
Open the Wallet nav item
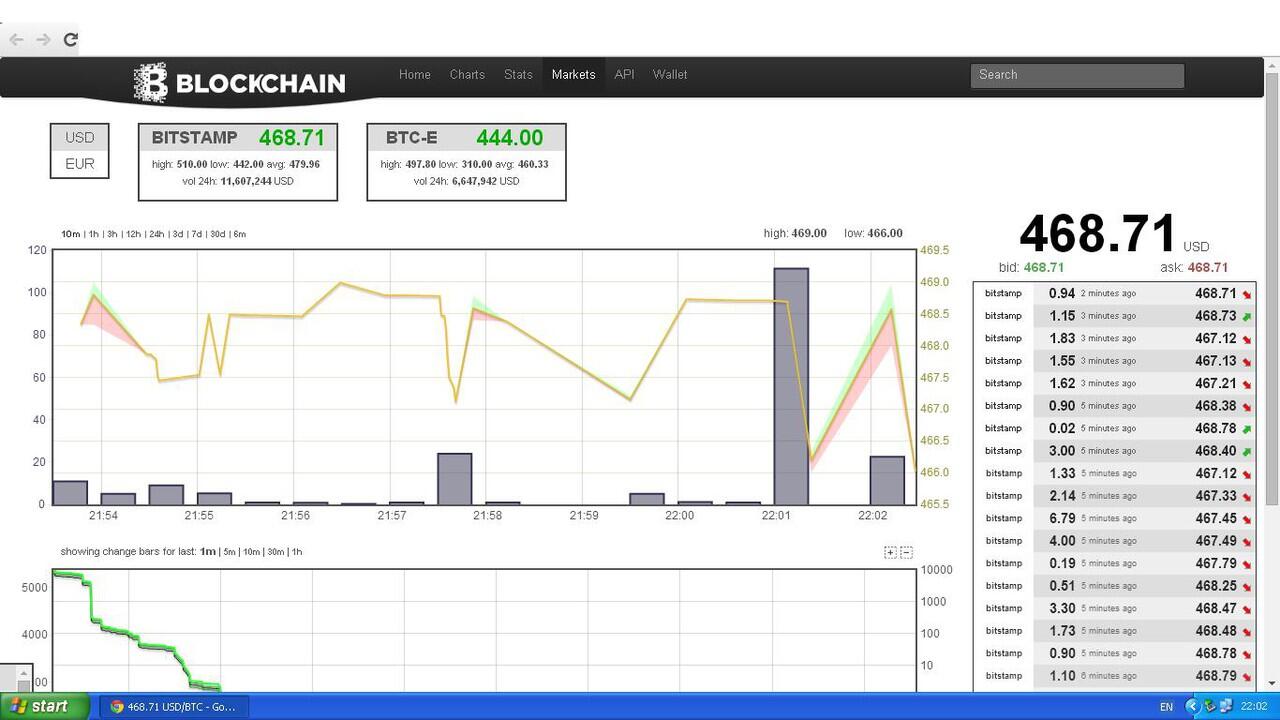pos(670,75)
